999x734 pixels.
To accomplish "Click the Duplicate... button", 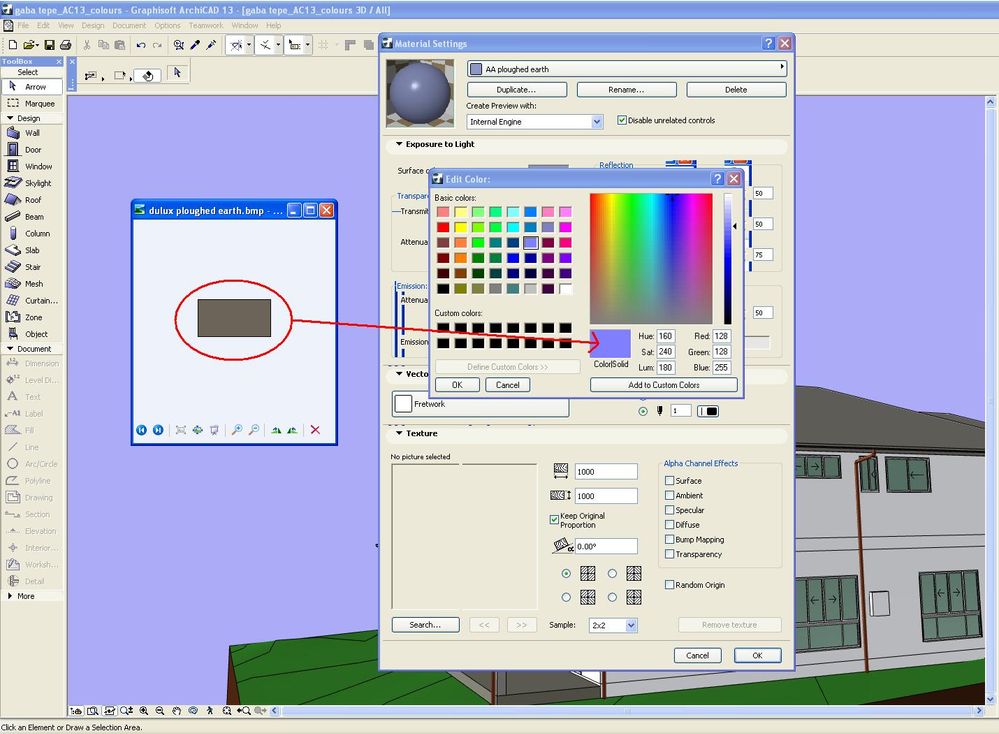I will tap(517, 90).
